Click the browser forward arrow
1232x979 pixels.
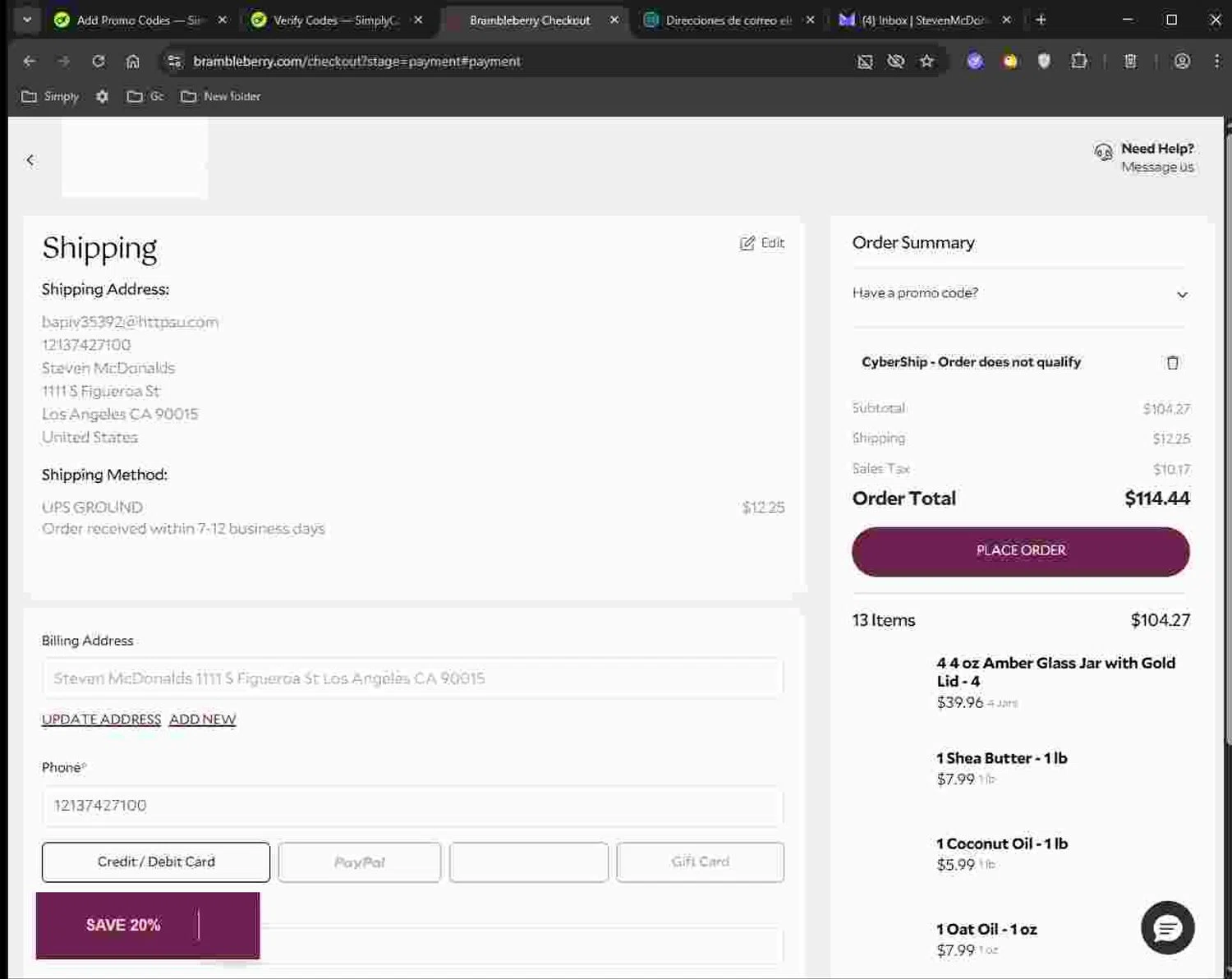tap(64, 61)
